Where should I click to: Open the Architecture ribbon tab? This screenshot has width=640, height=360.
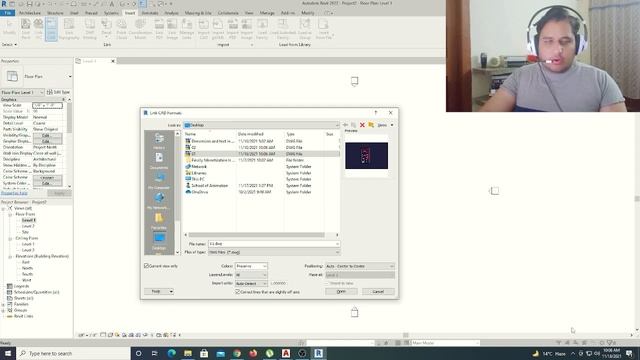coord(30,13)
